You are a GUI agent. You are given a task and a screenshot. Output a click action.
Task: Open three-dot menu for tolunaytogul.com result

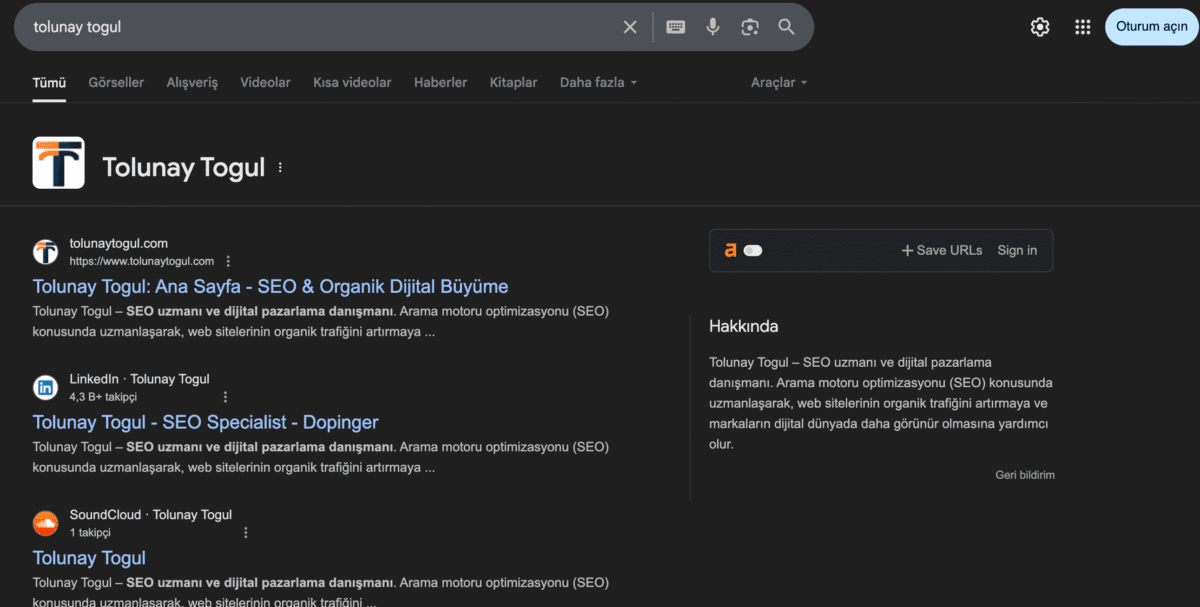click(228, 261)
